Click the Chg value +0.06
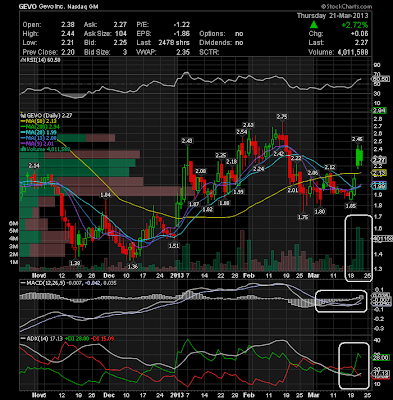This screenshot has width=393, height=400. (359, 34)
